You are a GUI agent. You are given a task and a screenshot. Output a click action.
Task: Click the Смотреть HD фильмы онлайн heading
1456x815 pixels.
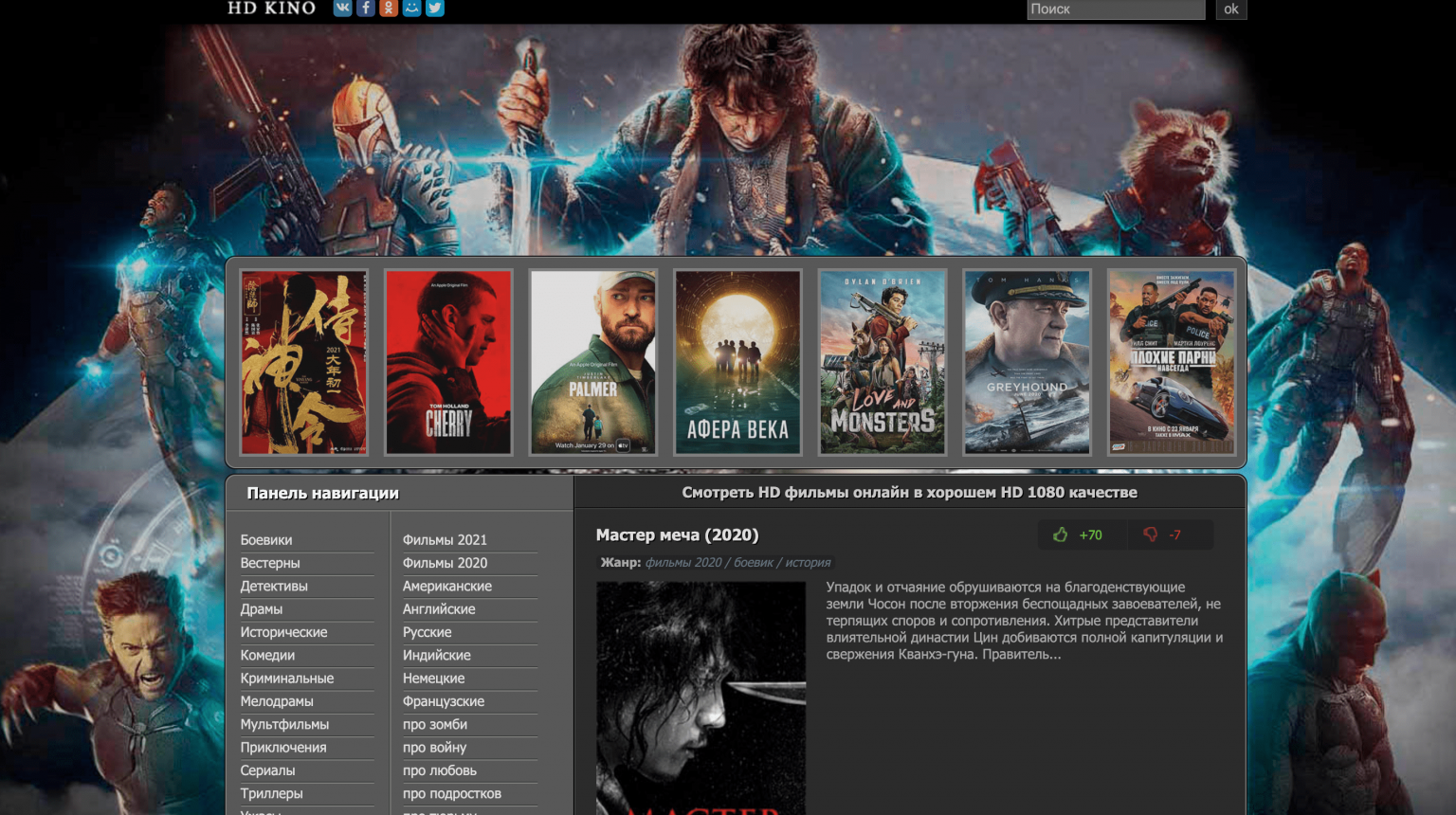910,492
